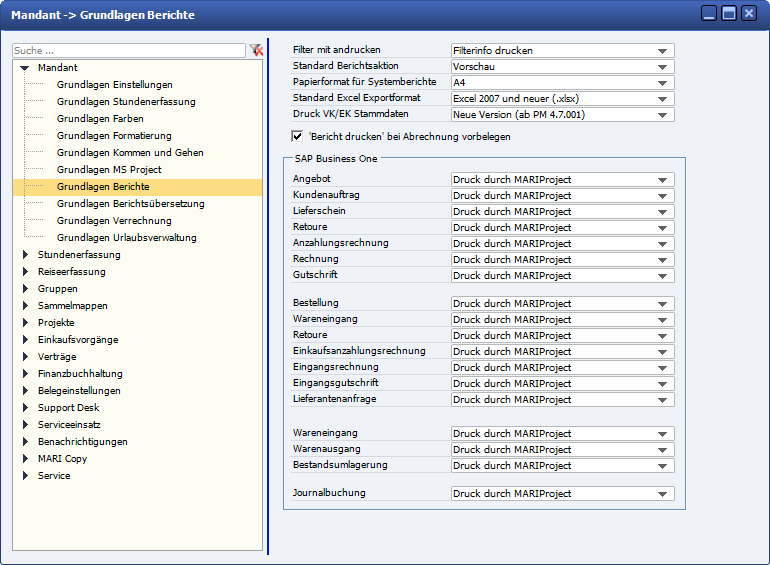Select Grundlagen Farben in tree
This screenshot has height=565, width=770.
pos(100,119)
